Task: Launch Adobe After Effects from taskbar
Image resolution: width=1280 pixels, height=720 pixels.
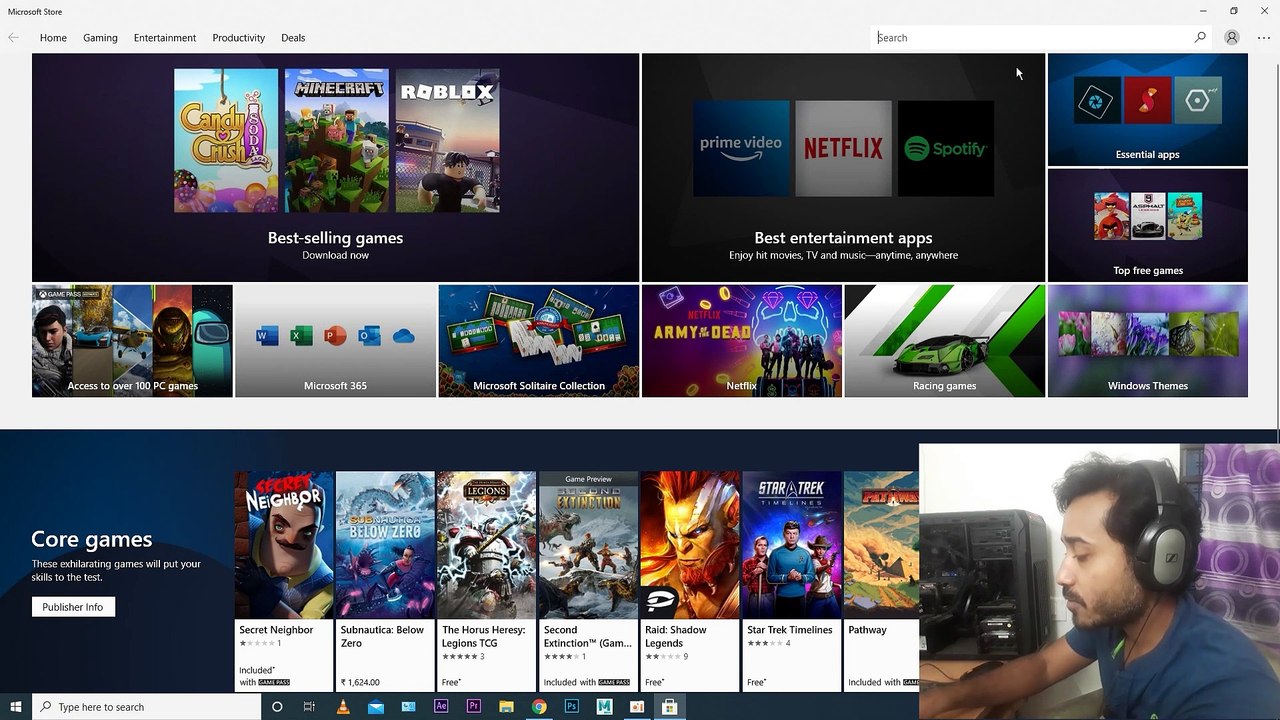Action: [441, 707]
